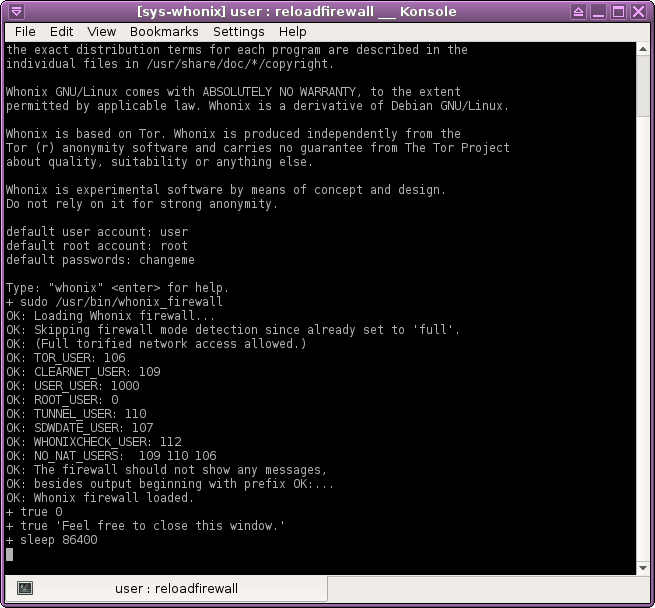This screenshot has height=608, width=655.
Task: Open the File menu
Action: 25,32
